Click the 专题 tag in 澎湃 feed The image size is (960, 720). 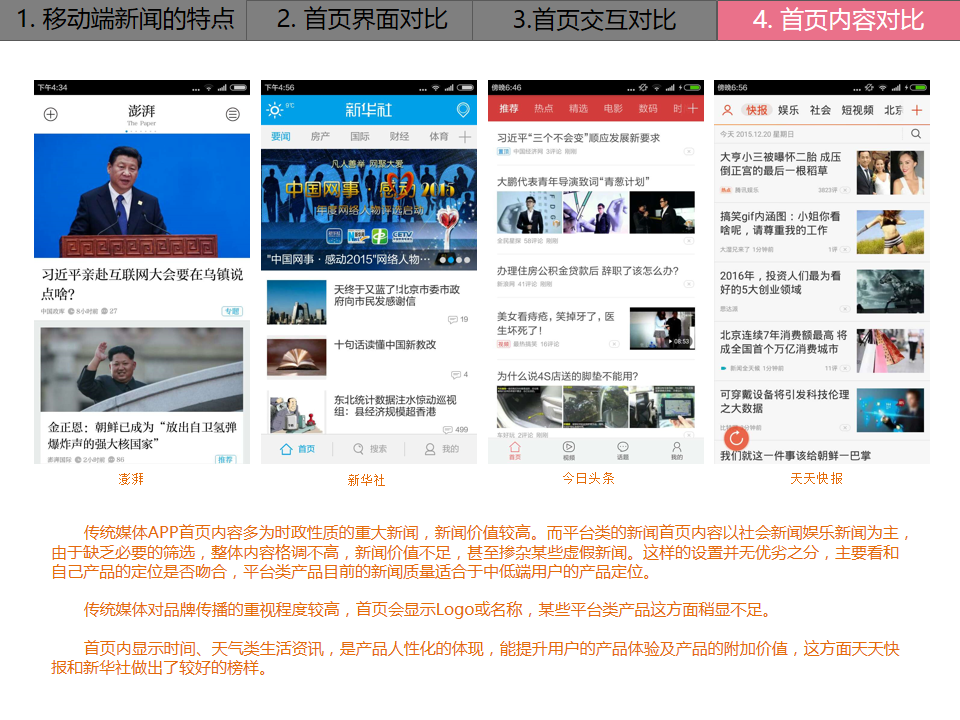pyautogui.click(x=232, y=311)
